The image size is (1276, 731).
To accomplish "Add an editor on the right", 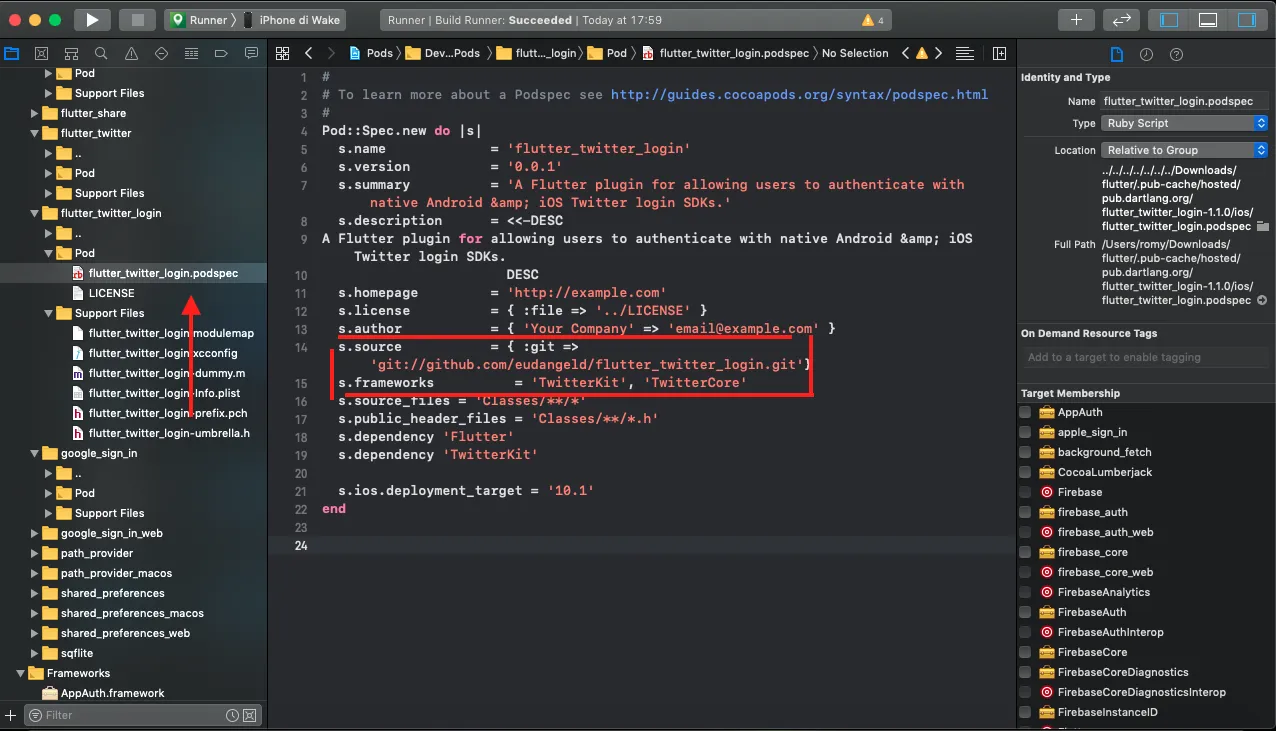I will tap(1000, 53).
